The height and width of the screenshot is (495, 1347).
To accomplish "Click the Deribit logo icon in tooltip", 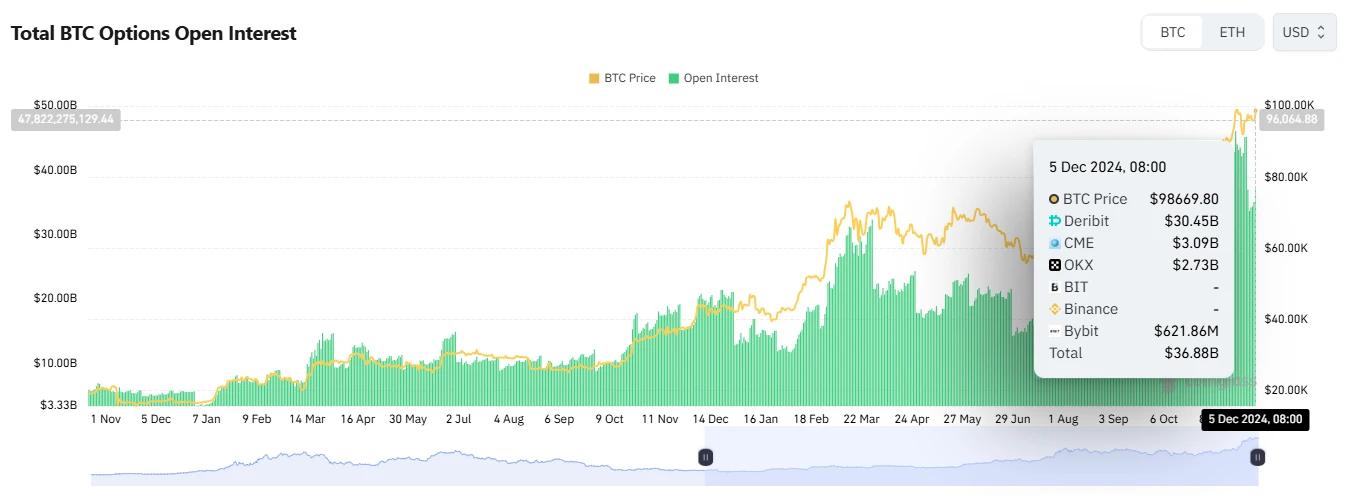I will (1054, 221).
